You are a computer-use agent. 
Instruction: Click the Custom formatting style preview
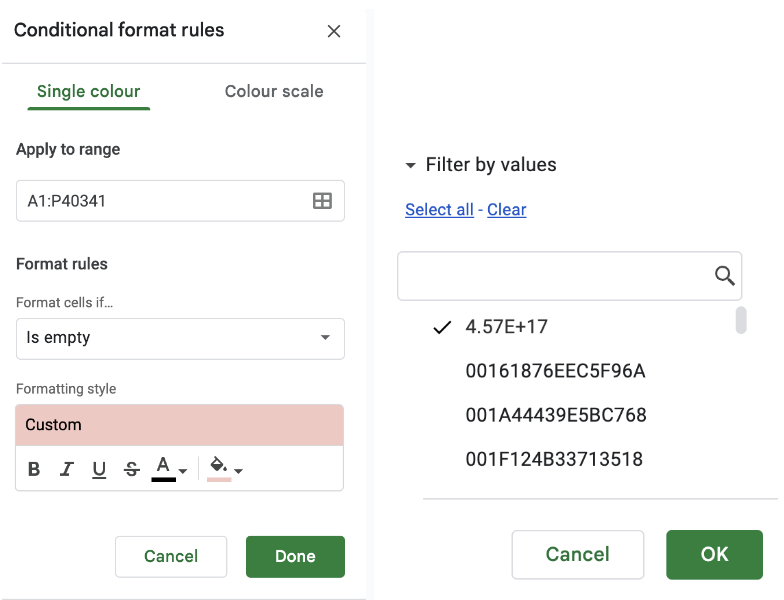click(180, 425)
